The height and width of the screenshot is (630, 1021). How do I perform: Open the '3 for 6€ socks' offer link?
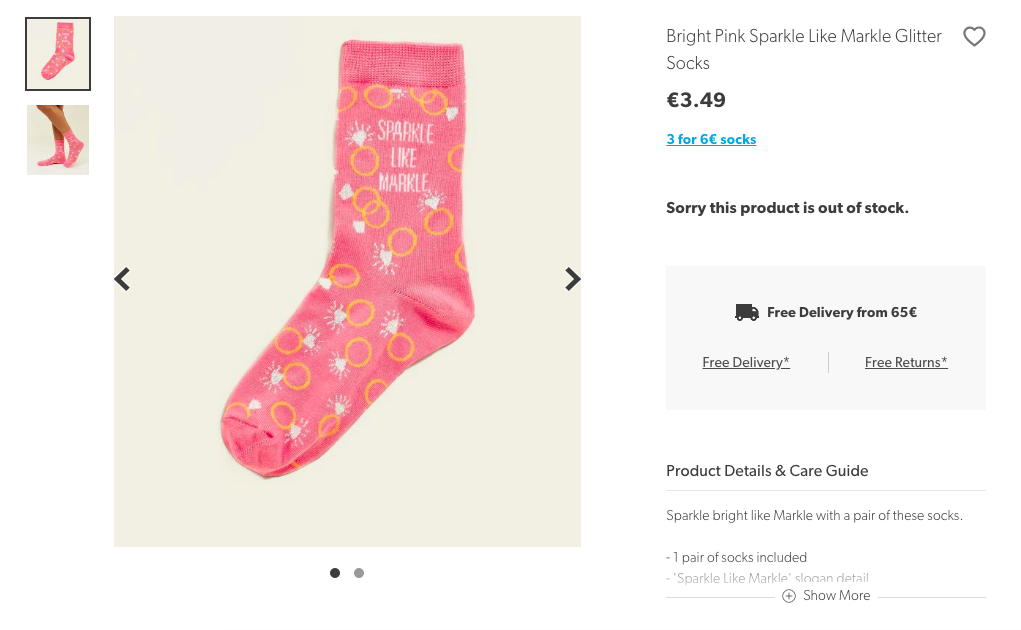(711, 139)
